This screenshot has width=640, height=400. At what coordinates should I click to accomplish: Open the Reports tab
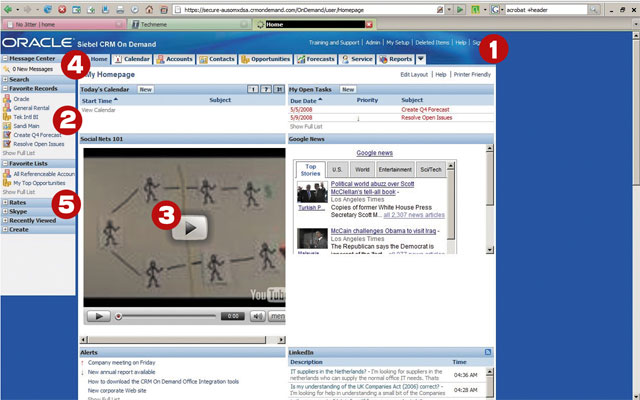(396, 59)
